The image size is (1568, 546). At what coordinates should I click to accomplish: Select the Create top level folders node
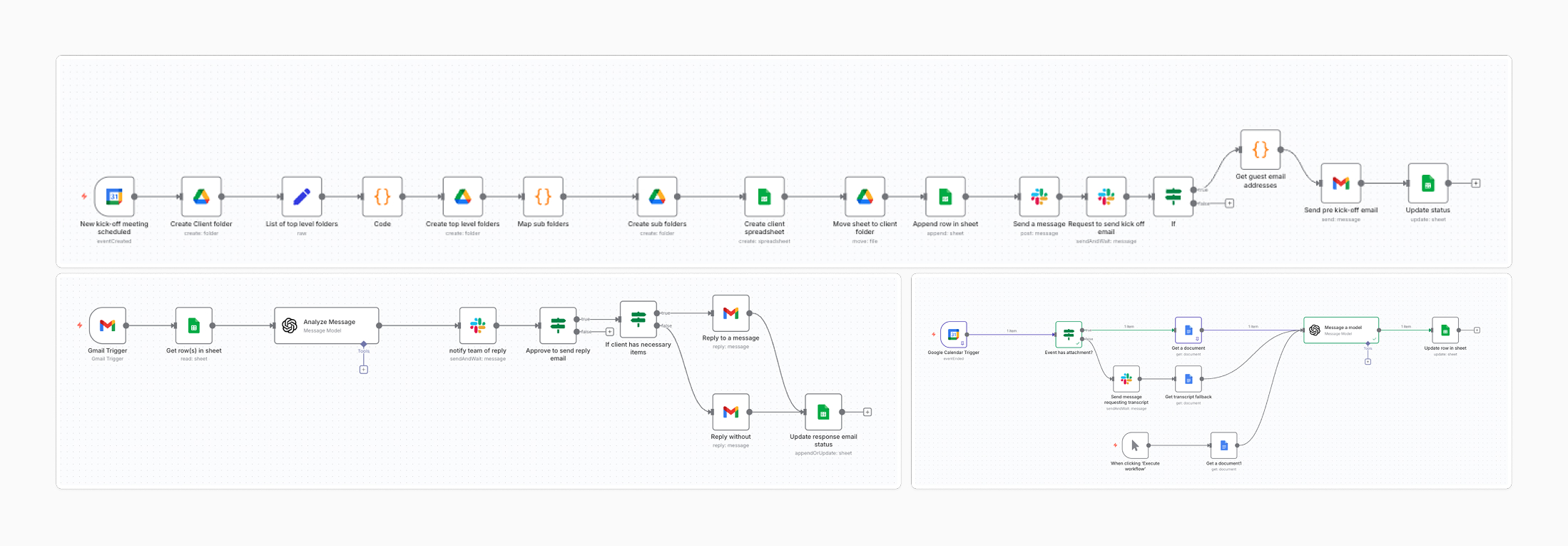tap(463, 197)
